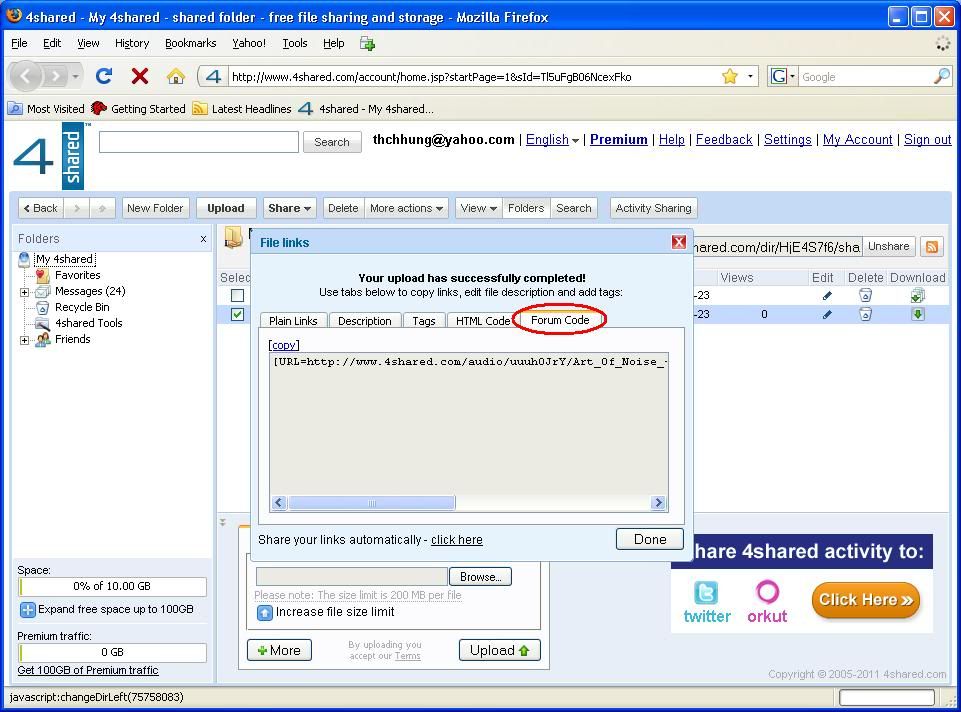The height and width of the screenshot is (712, 961).
Task: Click the forward navigation arrow in 4shared toolbar
Action: pos(77,208)
